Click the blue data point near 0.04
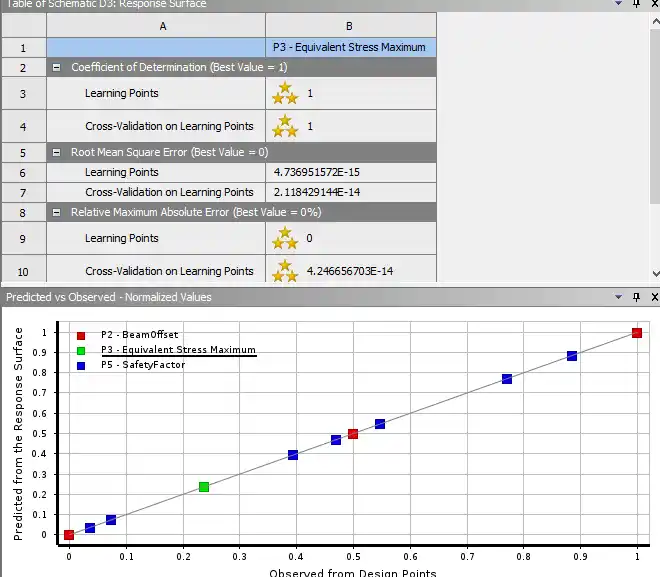 coord(90,527)
